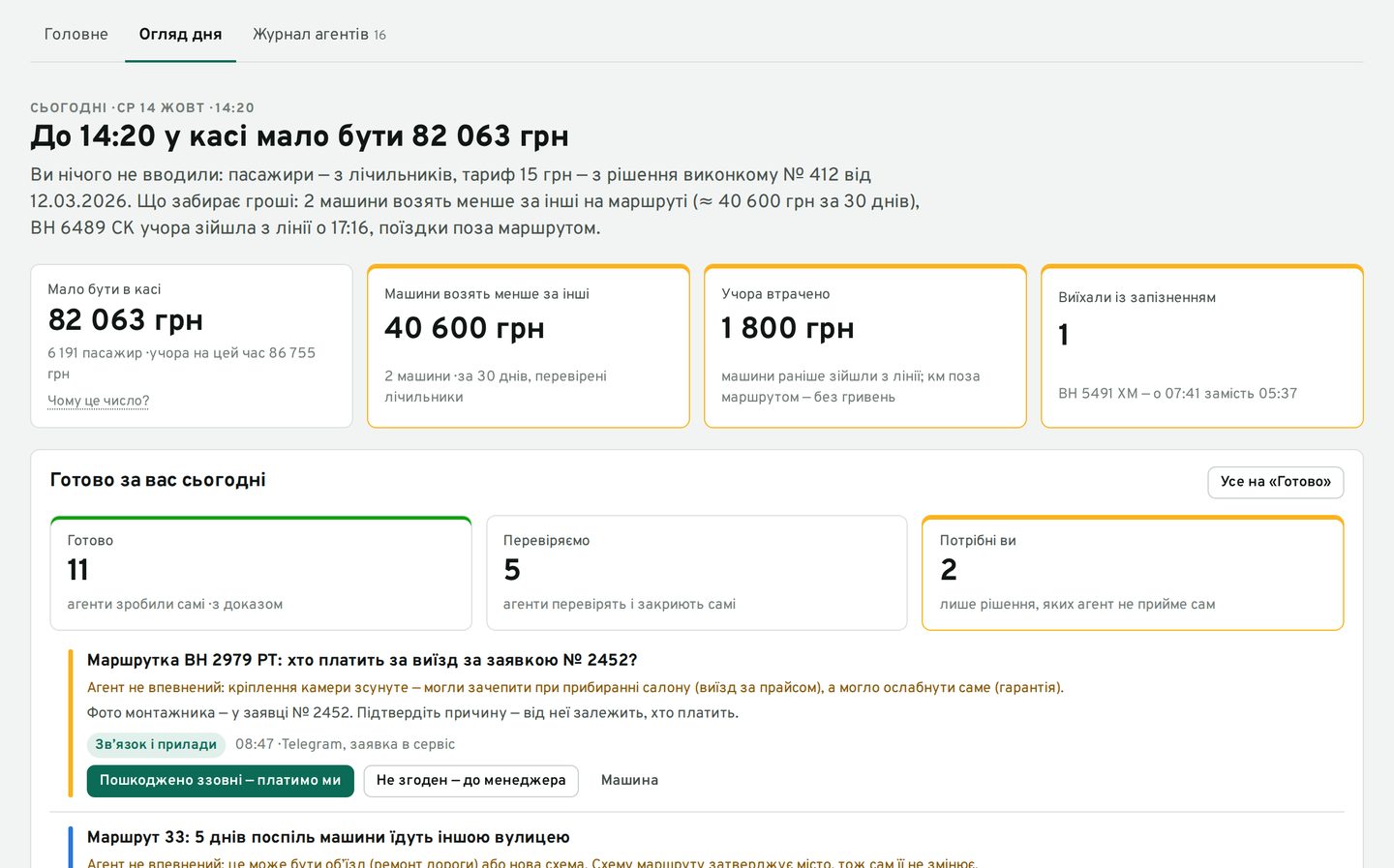Open the 'Маршрутка ВН 2979 РТ' question title

362,660
